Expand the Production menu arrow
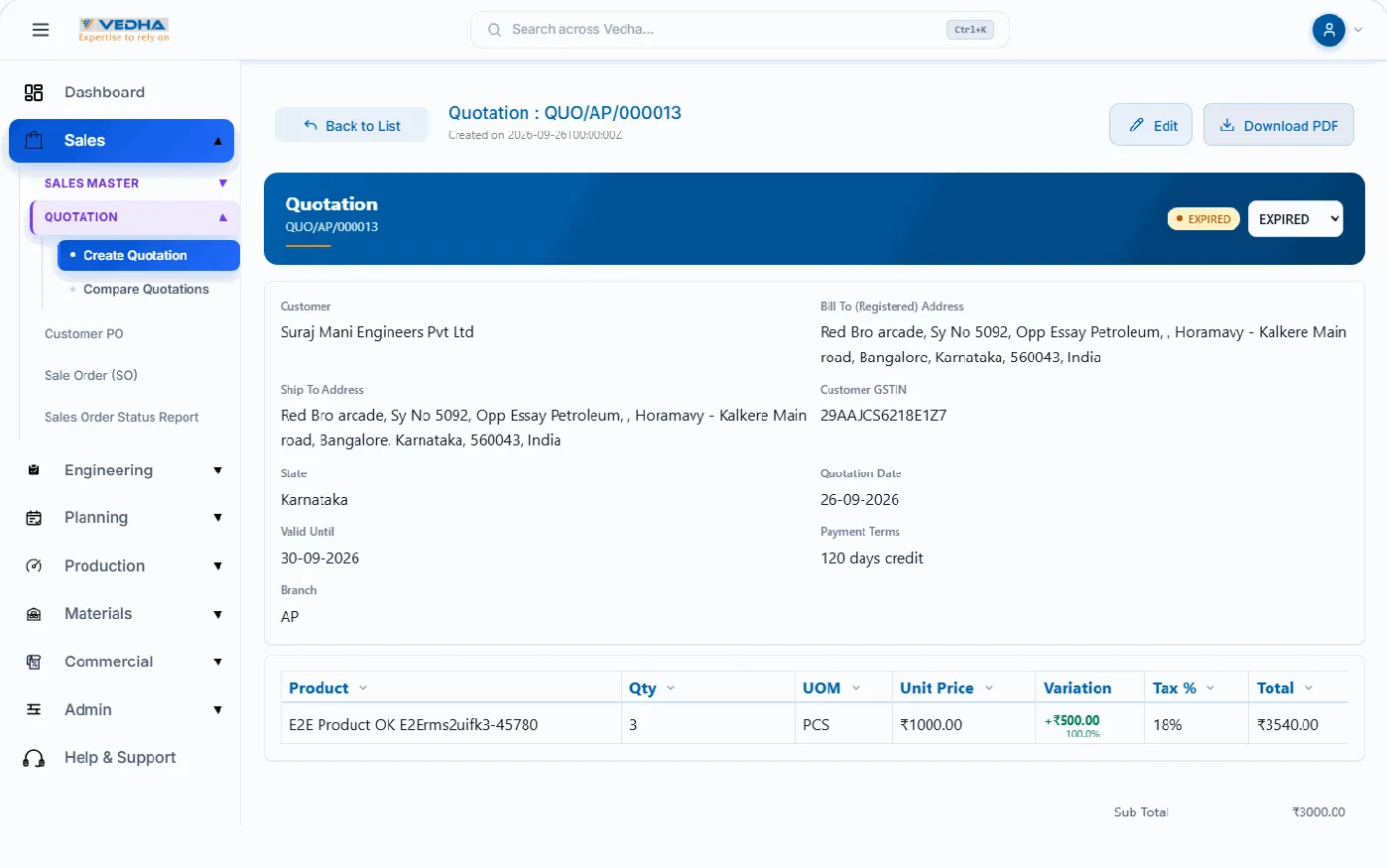The height and width of the screenshot is (868, 1387). (218, 566)
